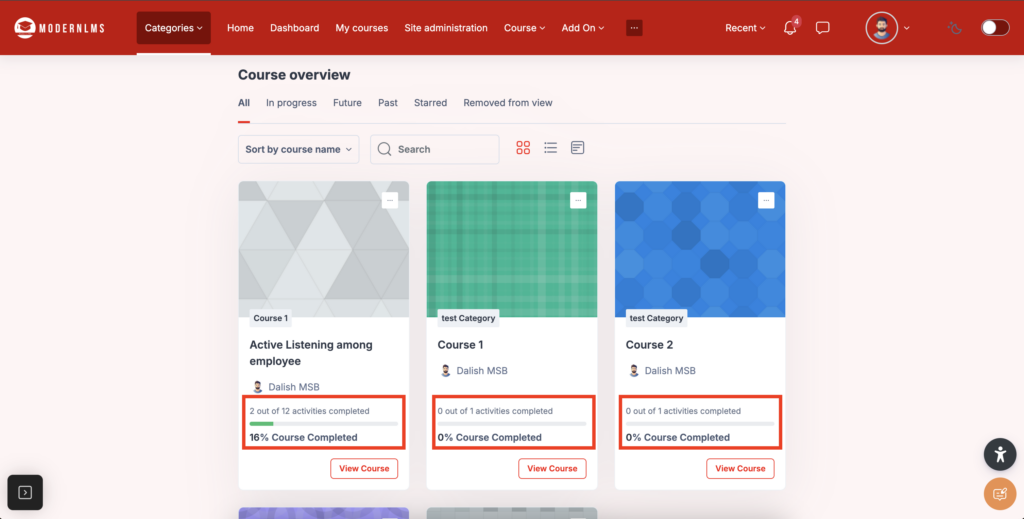This screenshot has width=1024, height=519.
Task: Expand the sidebar drawer at bottom left
Action: click(x=25, y=492)
